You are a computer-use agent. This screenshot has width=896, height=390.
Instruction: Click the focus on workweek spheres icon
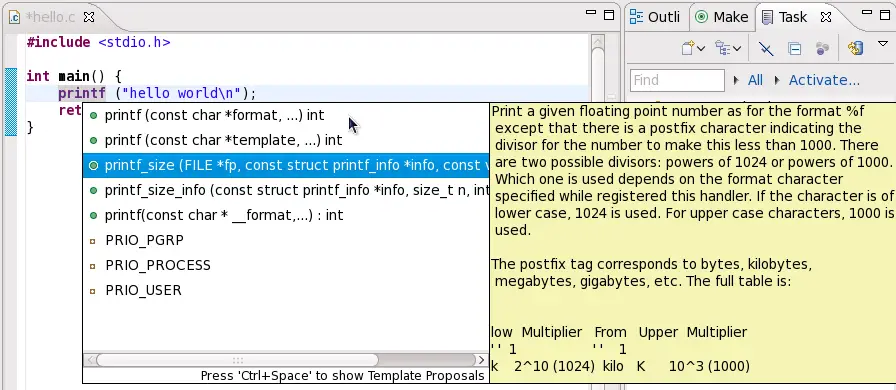822,49
